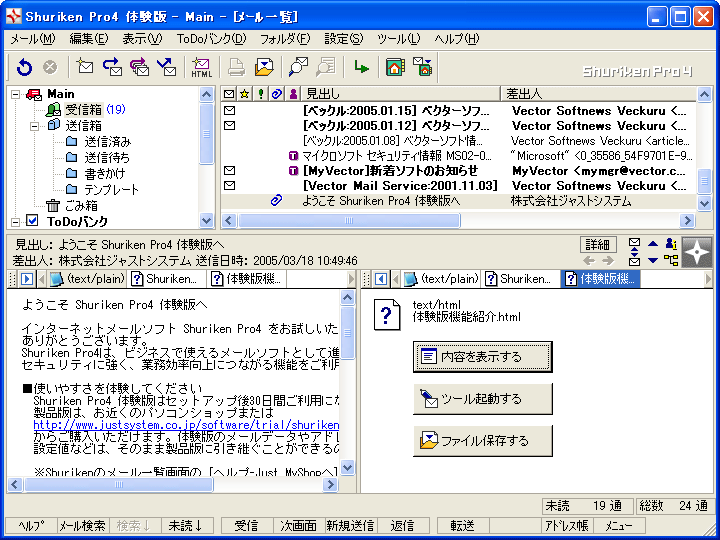The height and width of the screenshot is (540, 720).
Task: Open the green address book house icon
Action: point(395,67)
